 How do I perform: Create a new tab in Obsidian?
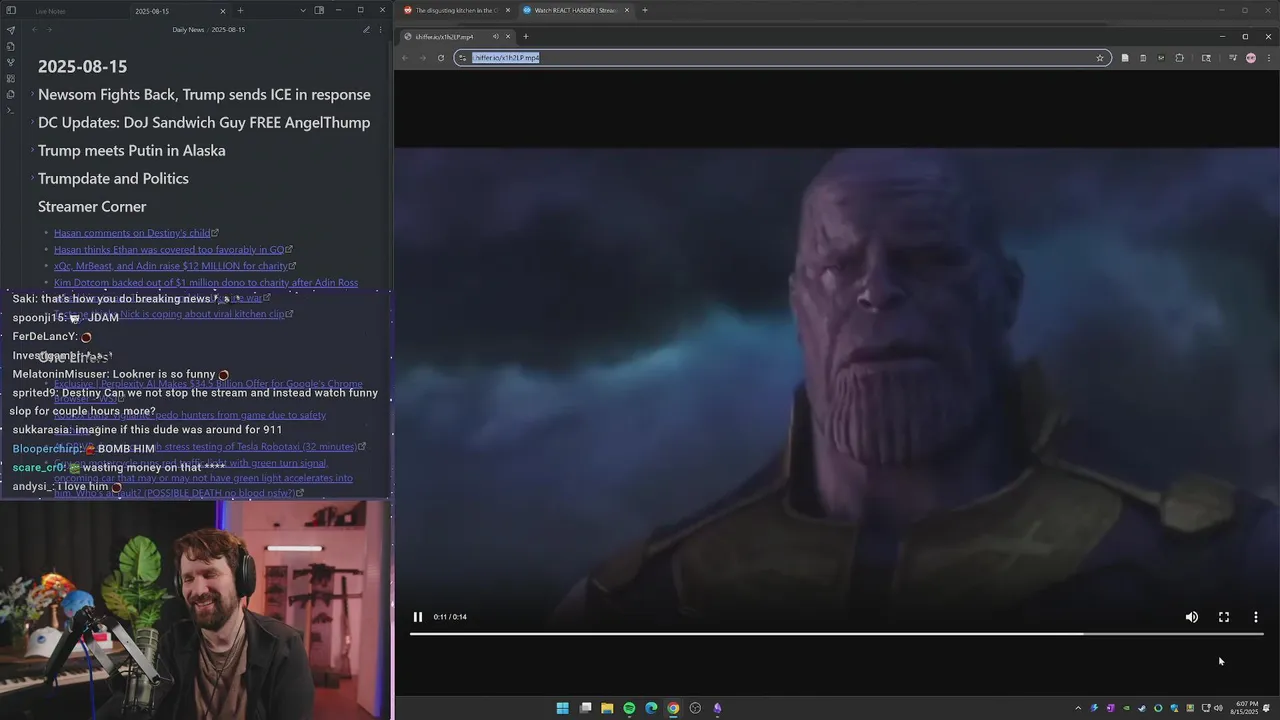[240, 11]
